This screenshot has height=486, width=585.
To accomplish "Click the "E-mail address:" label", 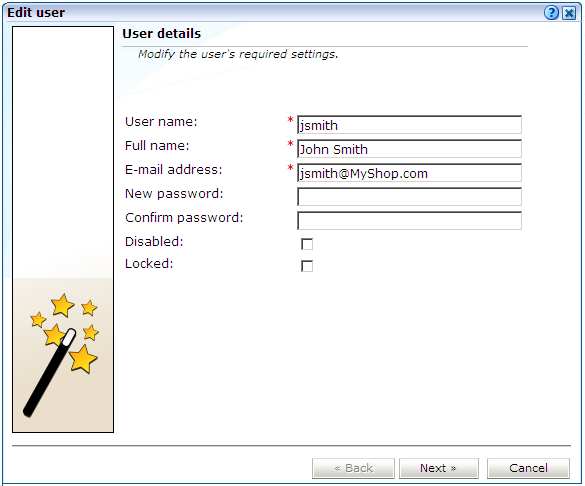I will click(173, 170).
